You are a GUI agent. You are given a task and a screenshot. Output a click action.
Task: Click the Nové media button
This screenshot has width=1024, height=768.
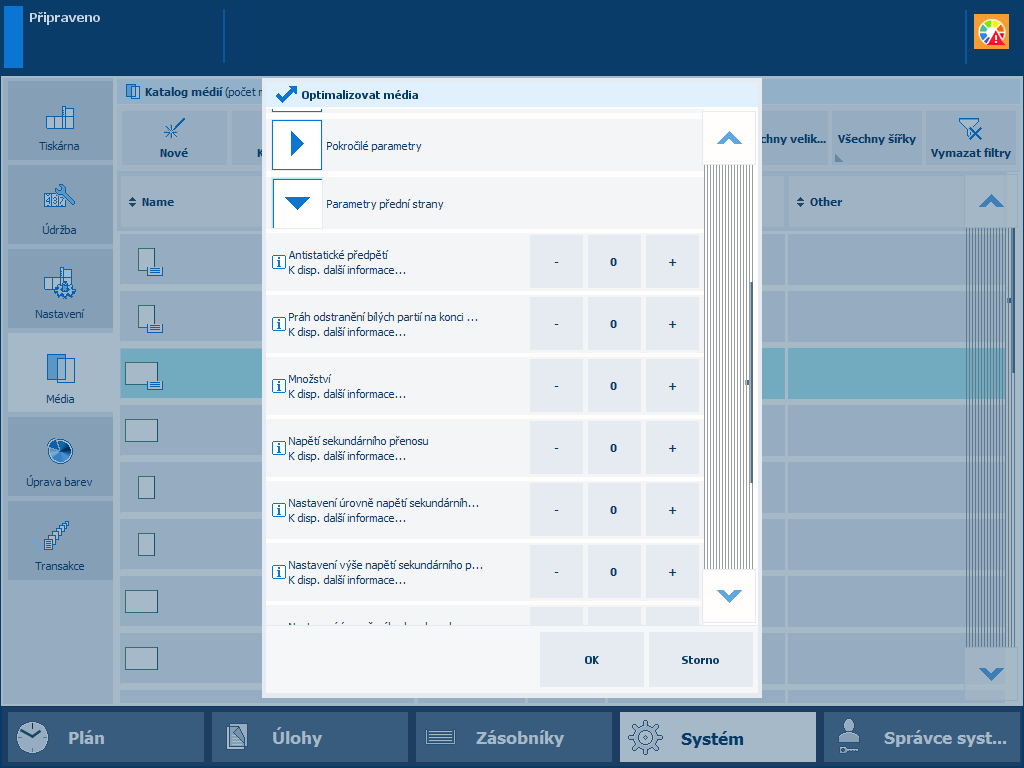point(174,138)
